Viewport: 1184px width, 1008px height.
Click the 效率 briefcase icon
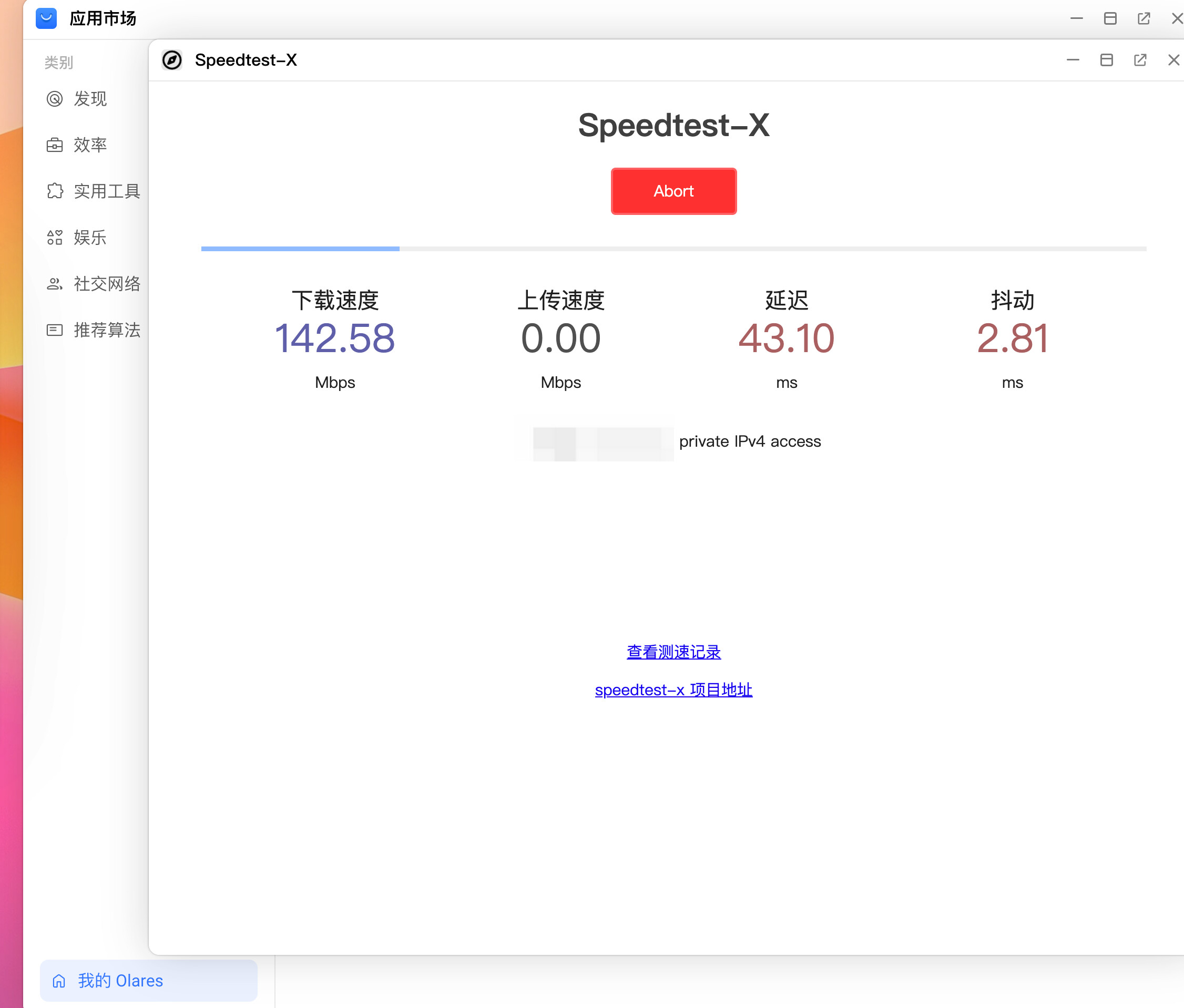(54, 145)
